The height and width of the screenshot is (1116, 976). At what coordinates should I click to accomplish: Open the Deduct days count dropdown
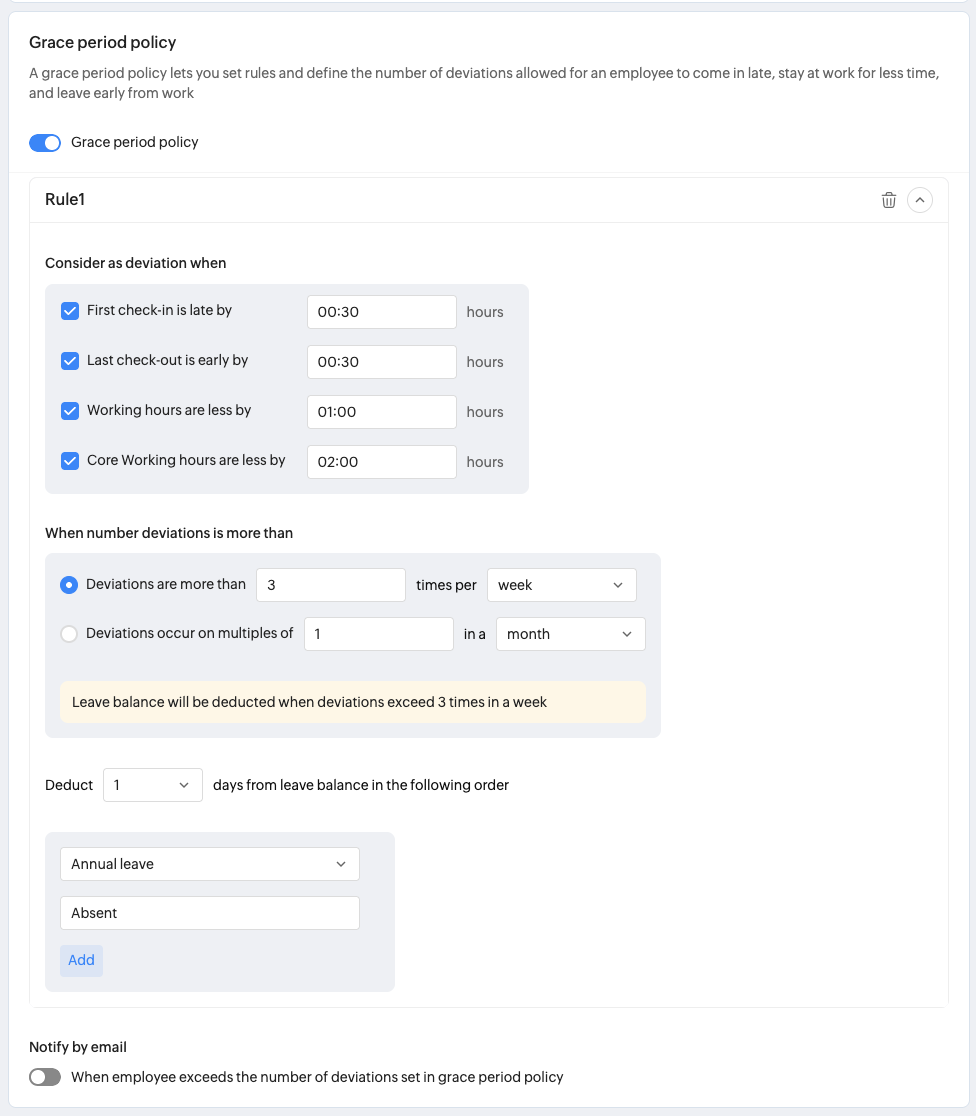coord(152,785)
